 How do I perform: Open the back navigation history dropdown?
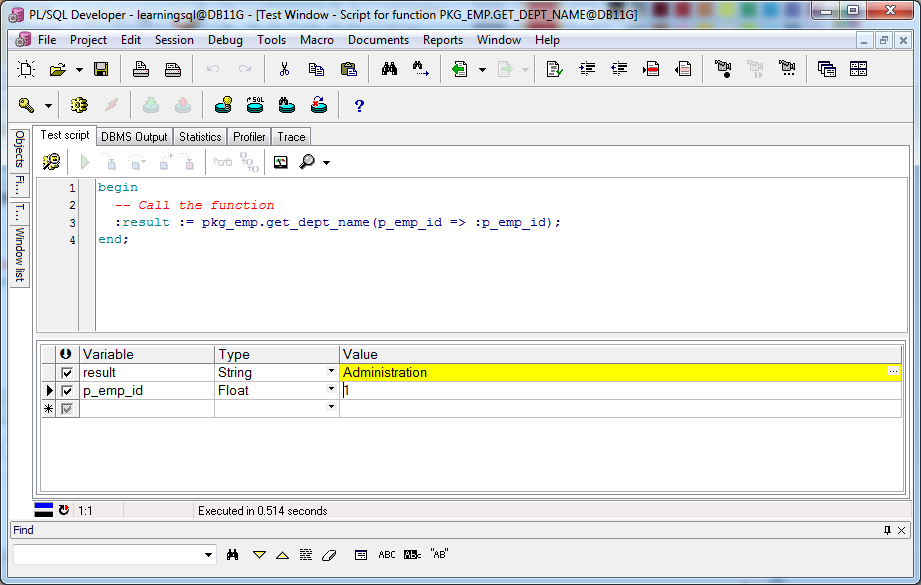click(482, 70)
